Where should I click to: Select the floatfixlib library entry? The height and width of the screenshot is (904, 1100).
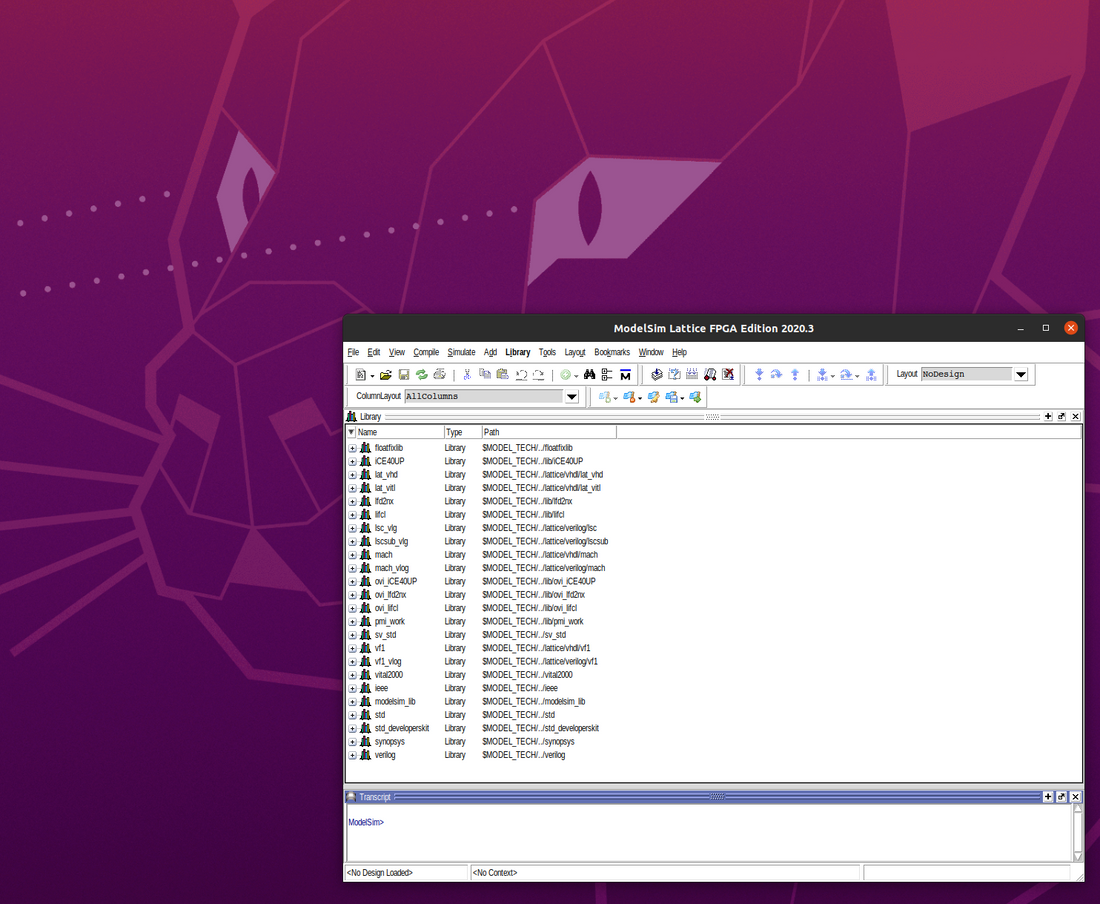(x=390, y=447)
